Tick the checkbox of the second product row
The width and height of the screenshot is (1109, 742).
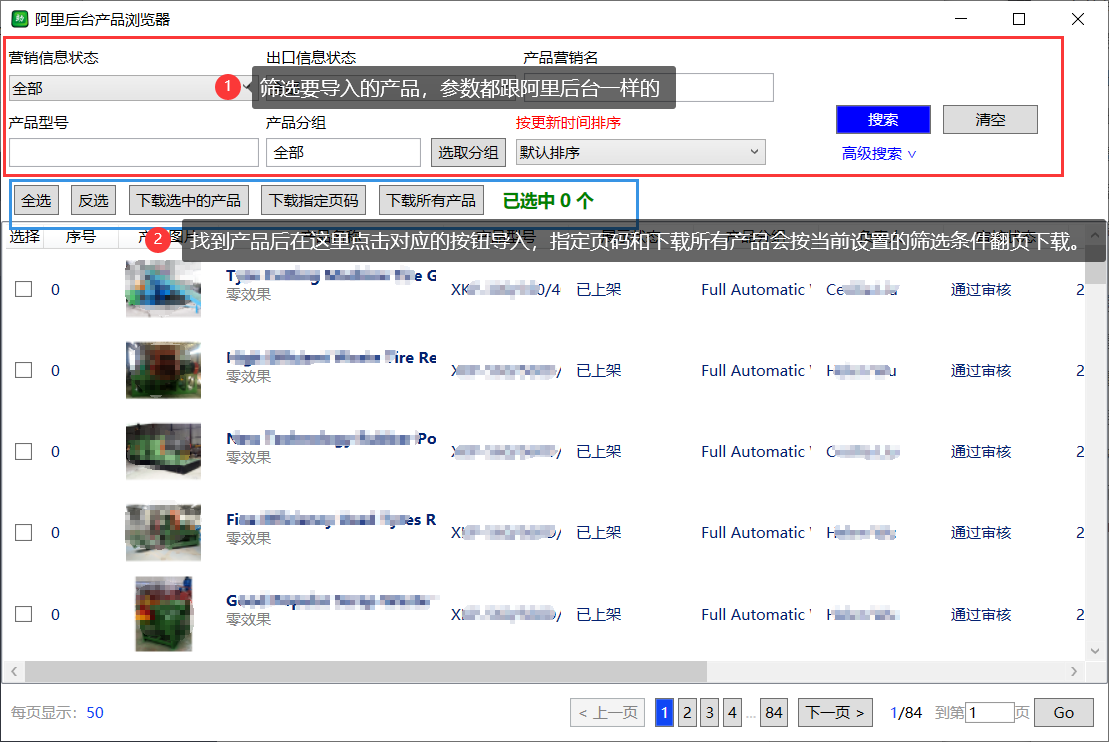23,371
